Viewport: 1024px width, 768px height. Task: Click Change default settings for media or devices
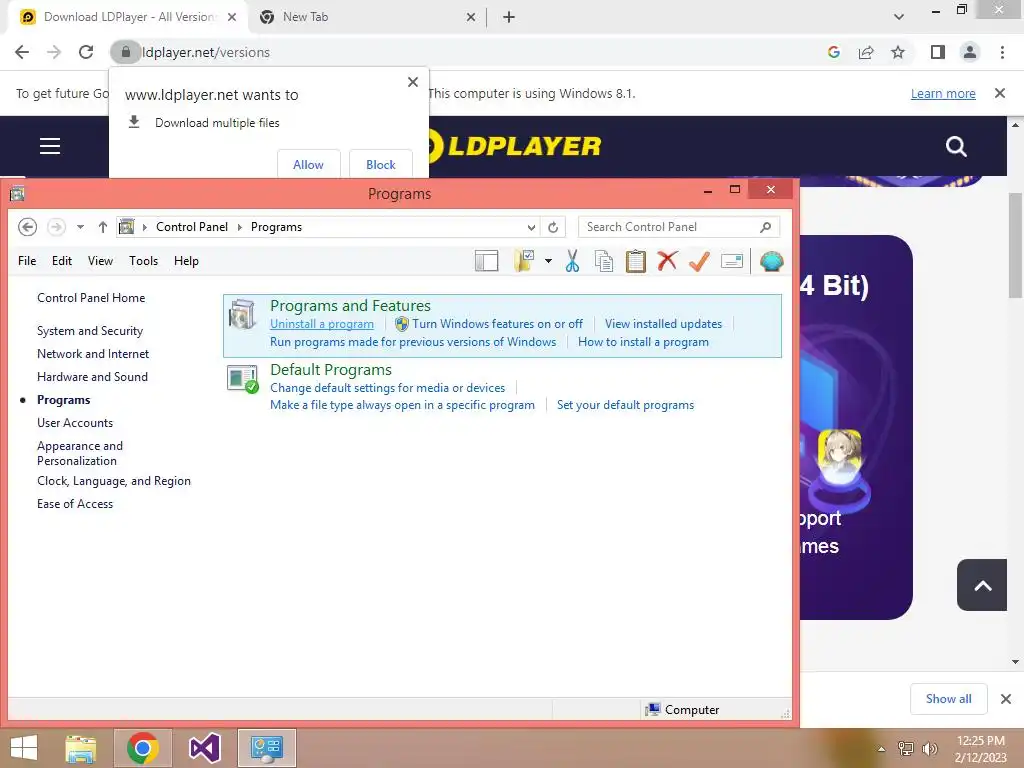[387, 388]
